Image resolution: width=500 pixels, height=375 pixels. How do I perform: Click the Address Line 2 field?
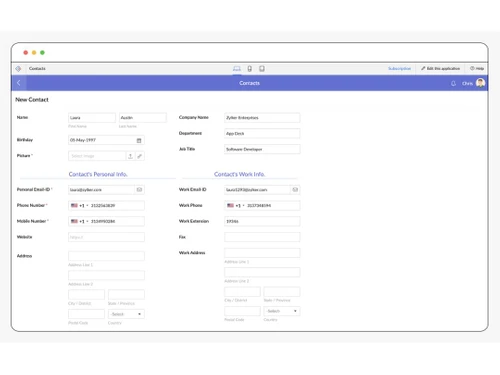click(x=106, y=275)
